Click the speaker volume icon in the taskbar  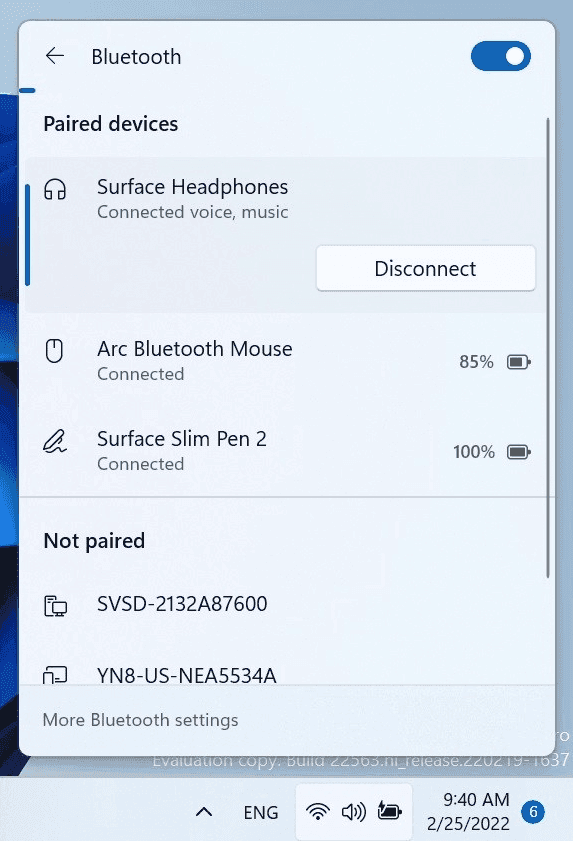[354, 812]
